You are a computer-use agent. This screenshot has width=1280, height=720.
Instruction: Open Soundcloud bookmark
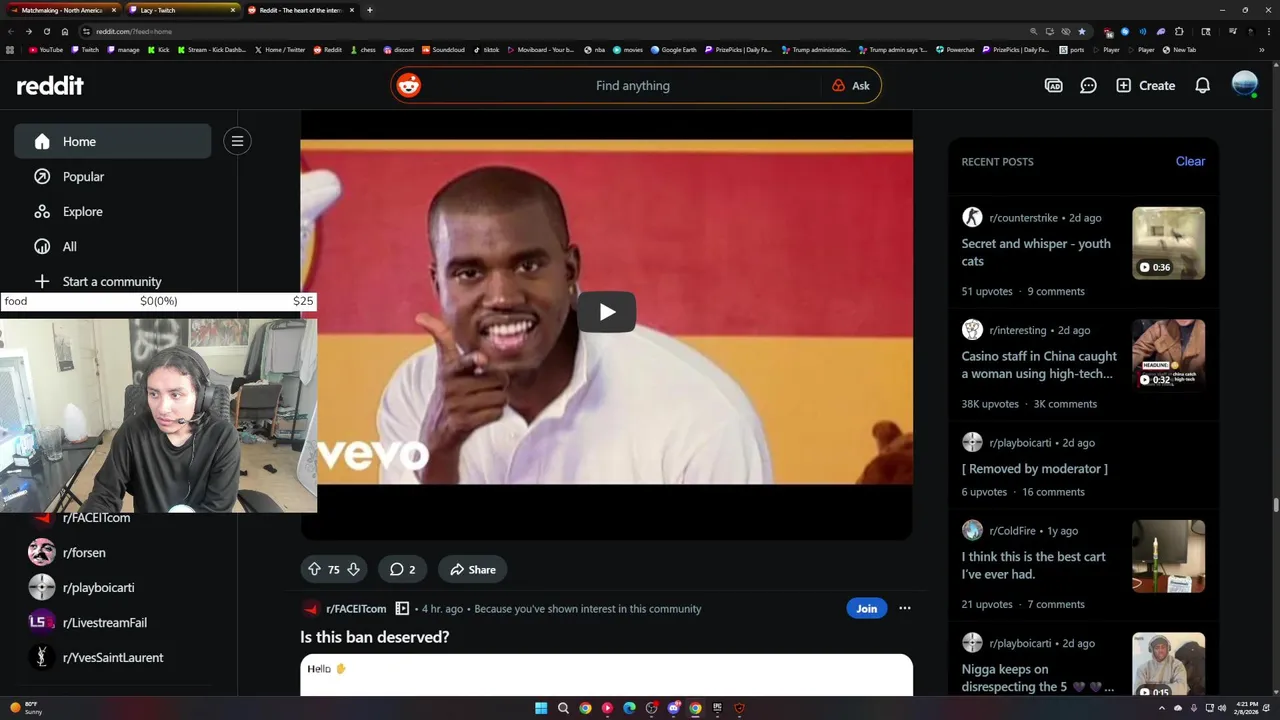pyautogui.click(x=443, y=49)
